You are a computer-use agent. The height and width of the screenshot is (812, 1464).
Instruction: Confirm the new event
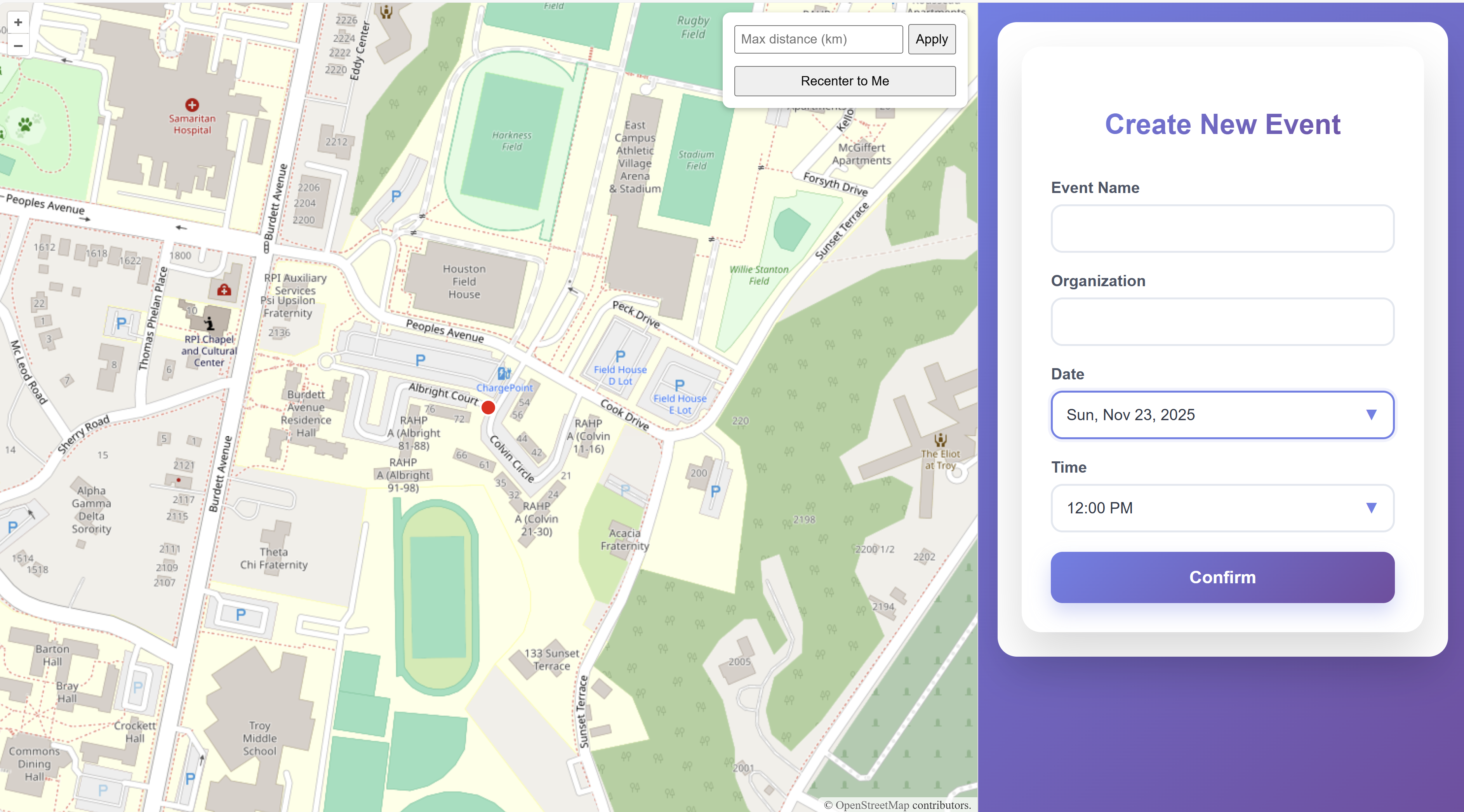1222,577
